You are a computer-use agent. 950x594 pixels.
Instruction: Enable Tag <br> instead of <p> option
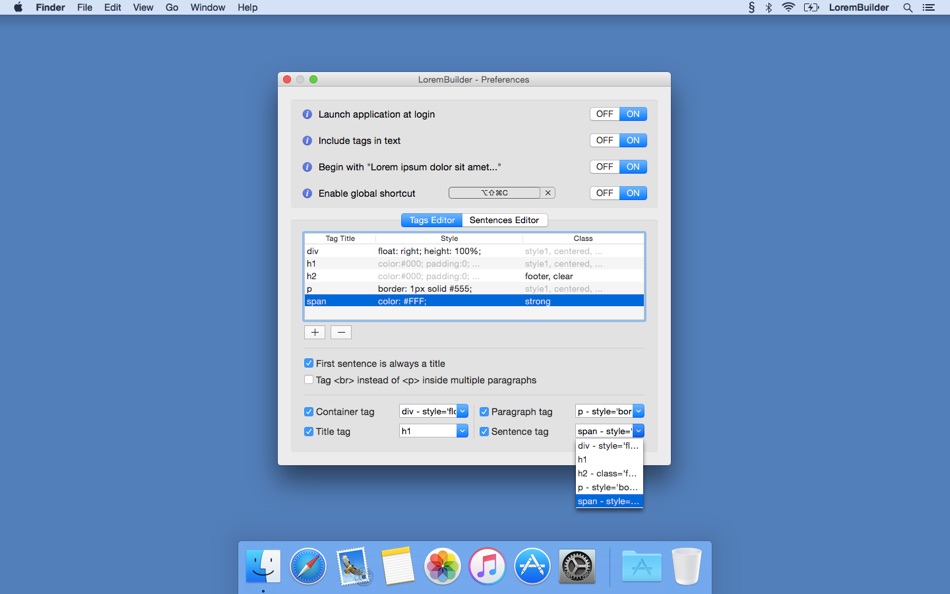[309, 380]
